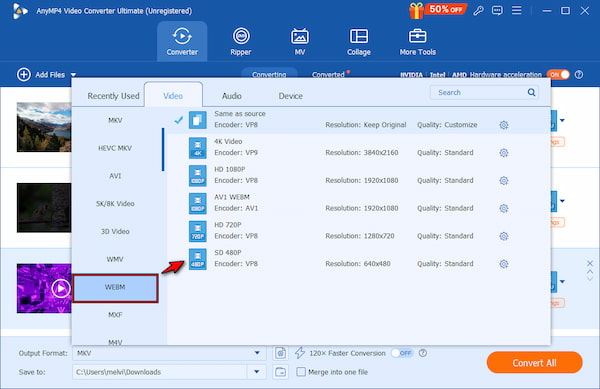The image size is (600, 389).
Task: Expand format dropdown for third video
Action: pyautogui.click(x=562, y=282)
